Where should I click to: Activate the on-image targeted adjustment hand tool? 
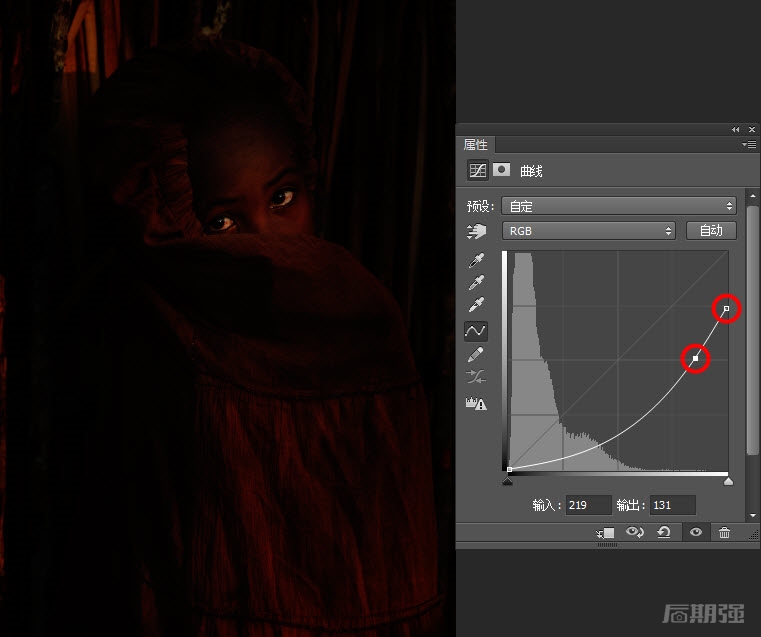coord(476,231)
